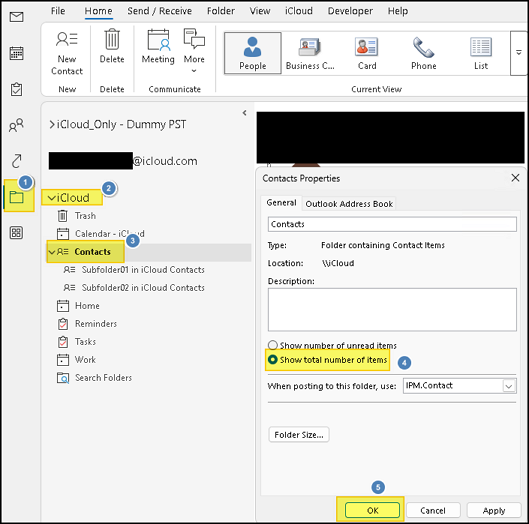Confirm the dialog with OK

point(372,510)
